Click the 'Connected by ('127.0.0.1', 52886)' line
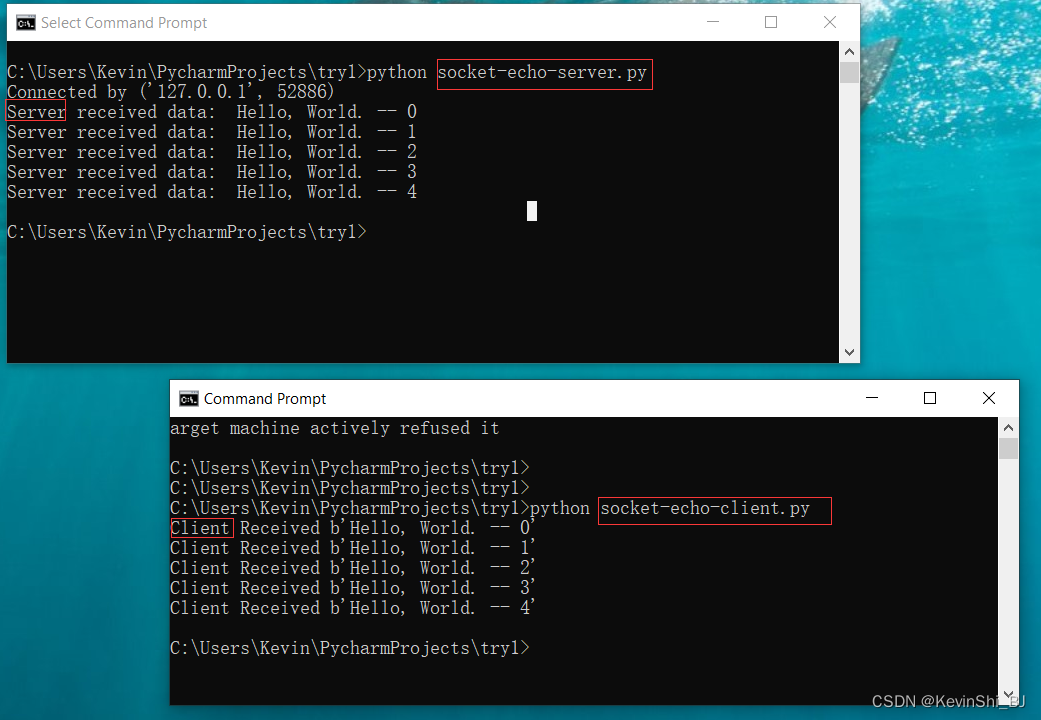1041x720 pixels. click(171, 92)
